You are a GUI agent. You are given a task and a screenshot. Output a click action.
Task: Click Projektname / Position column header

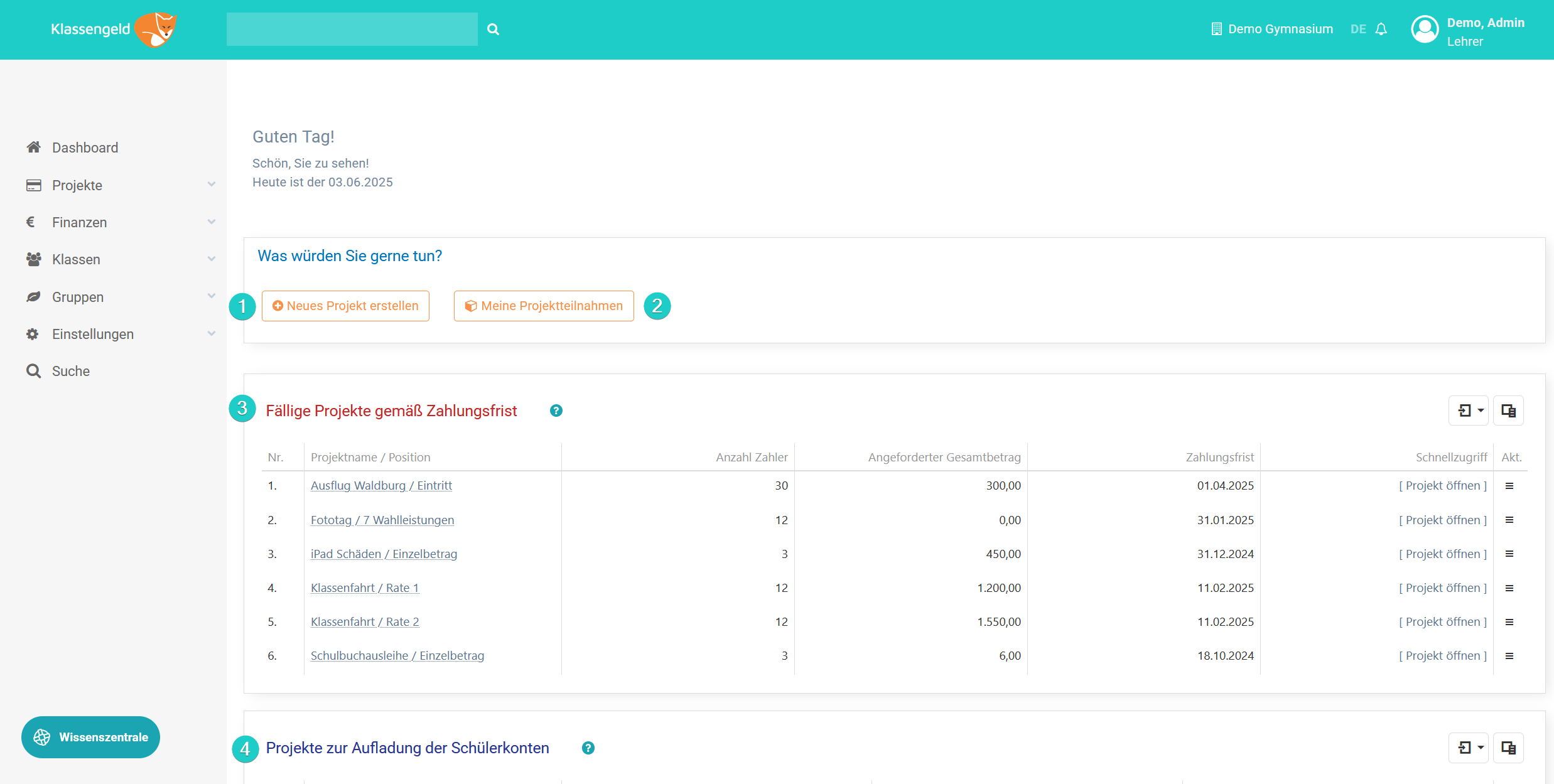click(370, 457)
